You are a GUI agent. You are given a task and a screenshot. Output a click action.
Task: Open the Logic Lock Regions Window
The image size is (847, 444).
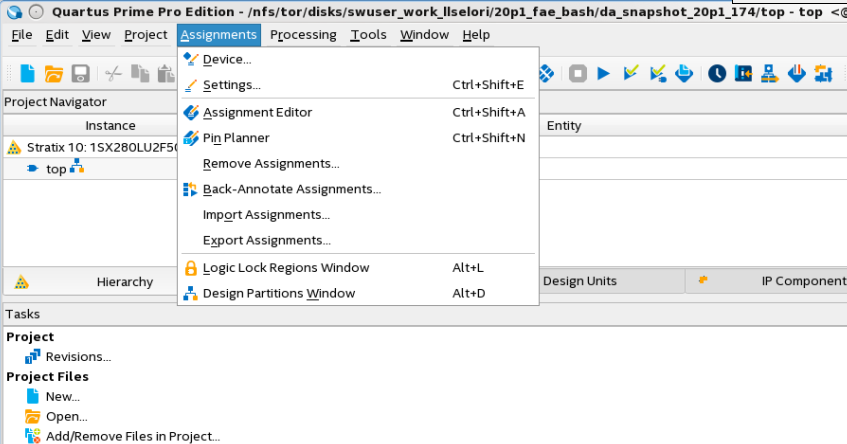[286, 268]
